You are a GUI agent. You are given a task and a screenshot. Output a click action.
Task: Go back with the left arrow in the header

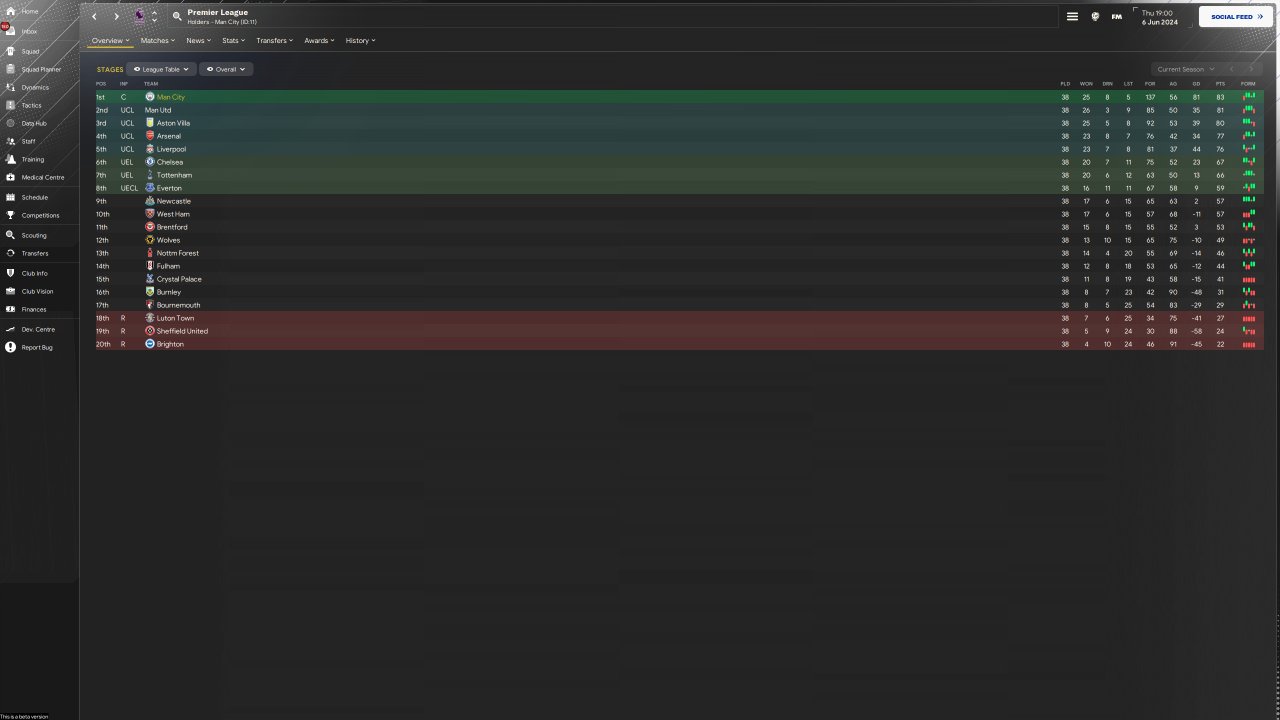pyautogui.click(x=94, y=16)
